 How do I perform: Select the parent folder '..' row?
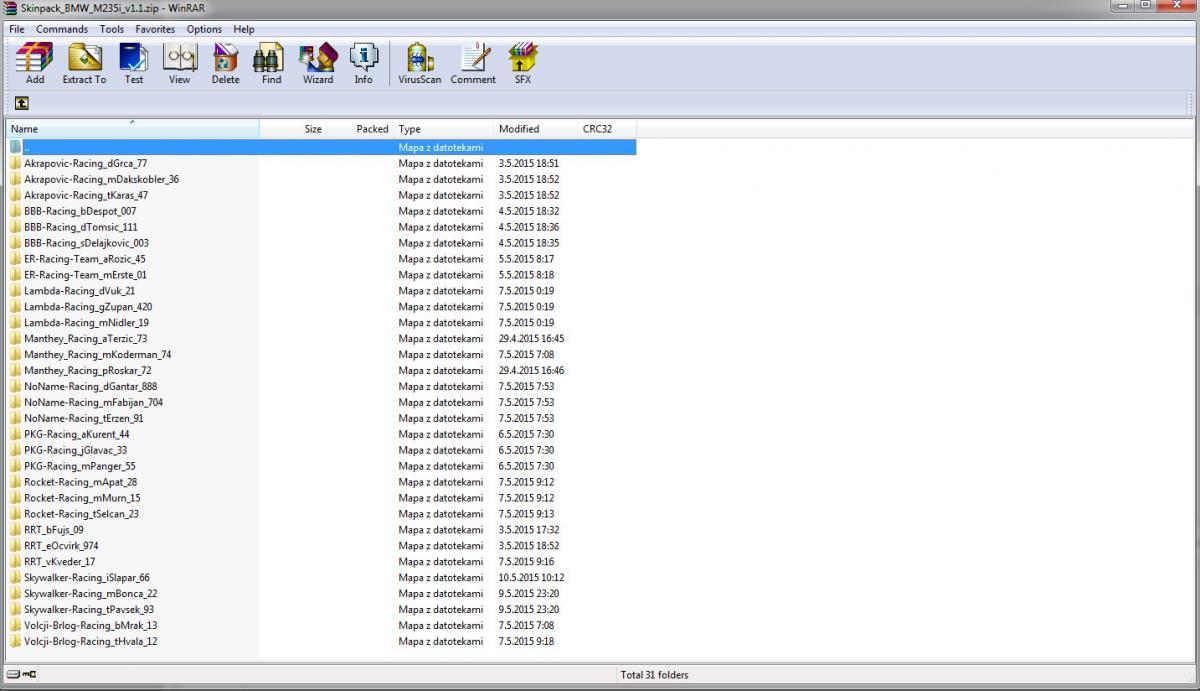coord(322,147)
